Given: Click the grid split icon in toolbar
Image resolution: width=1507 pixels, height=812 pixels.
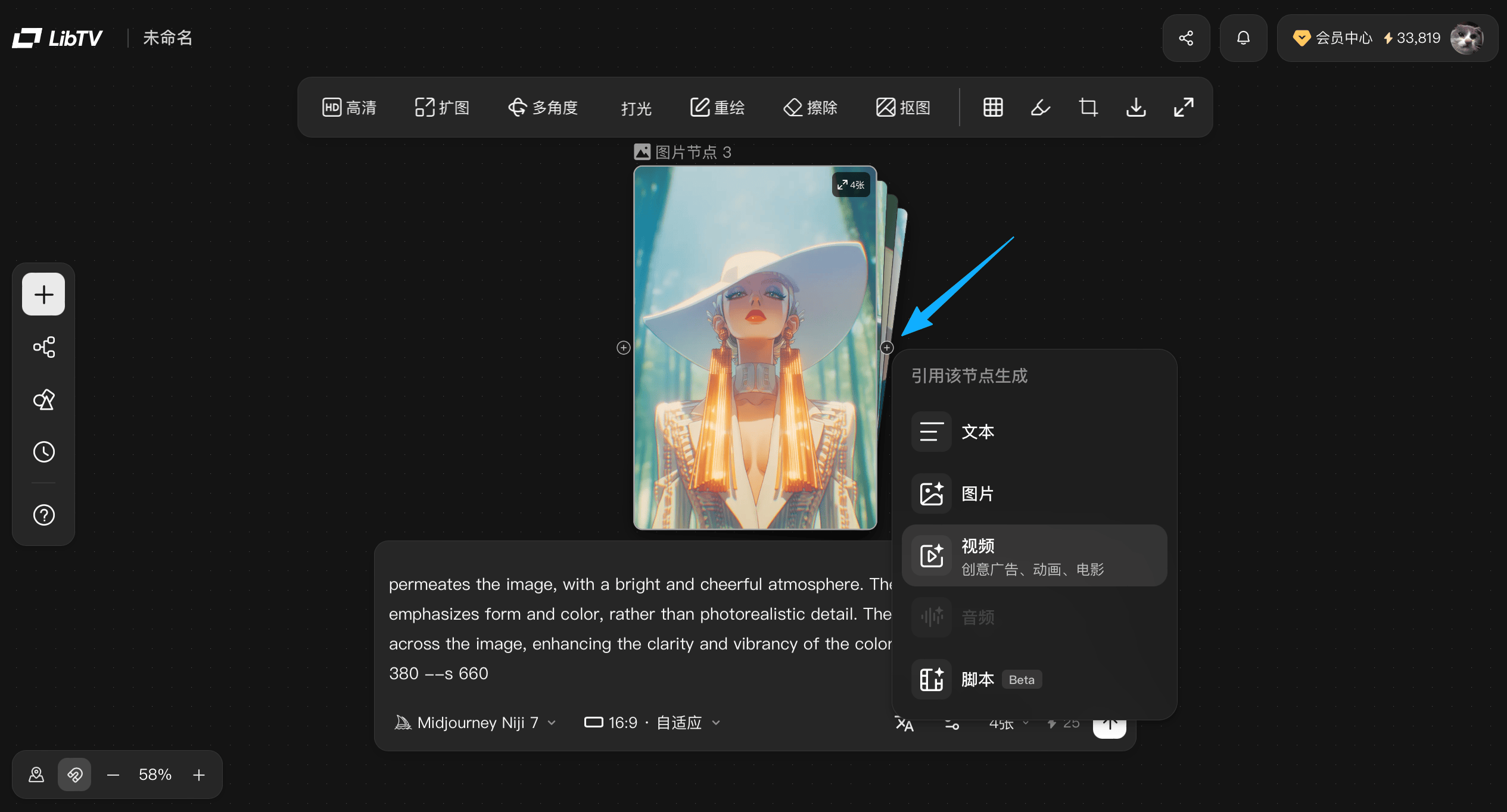Looking at the screenshot, I should pos(993,108).
